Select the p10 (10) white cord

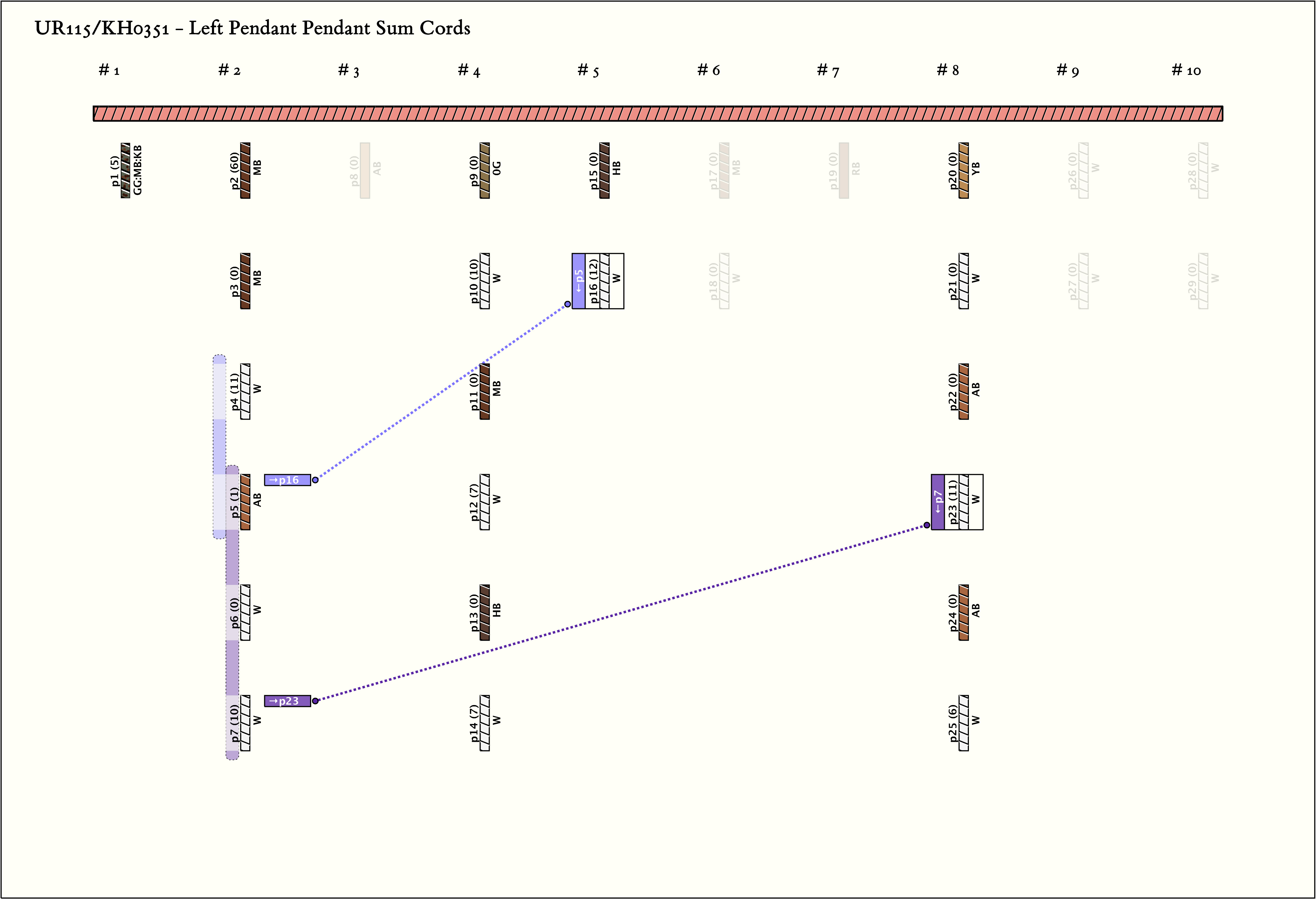coord(485,281)
